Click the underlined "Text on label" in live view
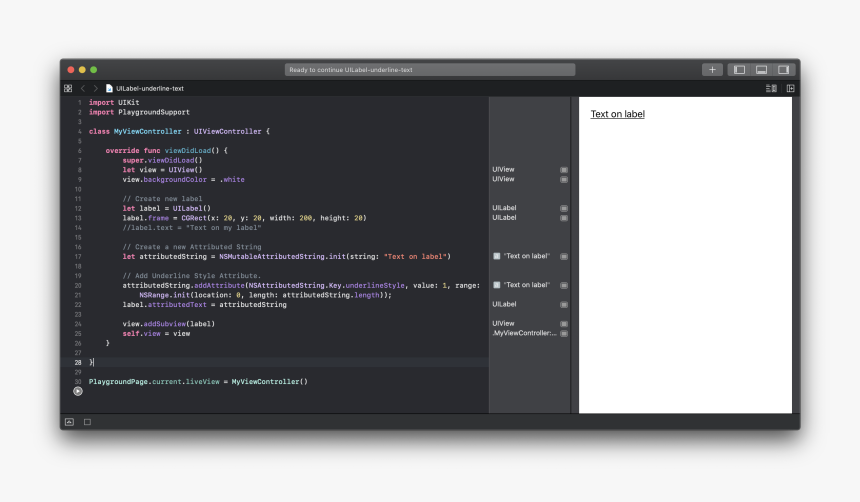 pyautogui.click(x=618, y=114)
